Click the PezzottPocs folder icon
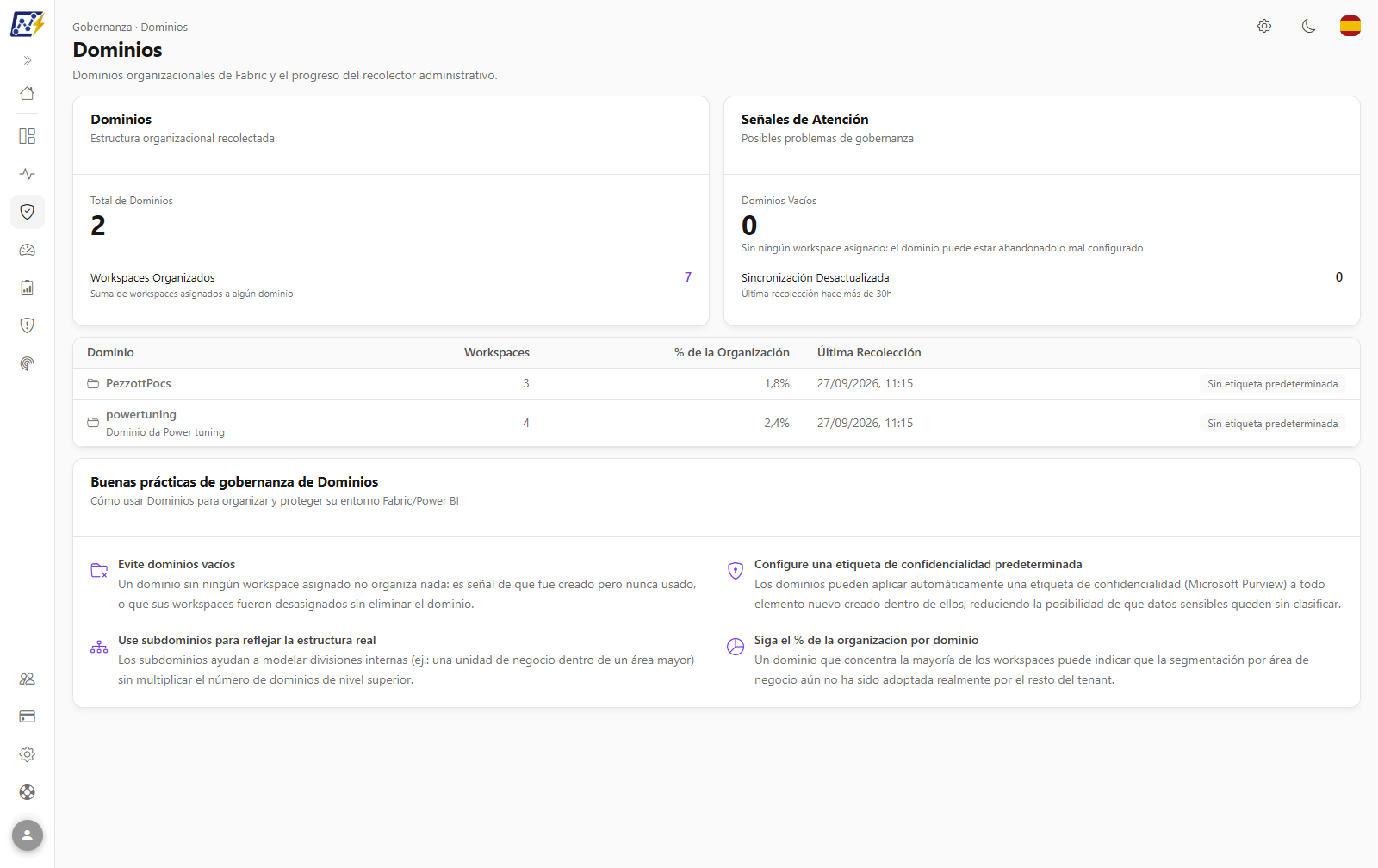 coord(93,384)
